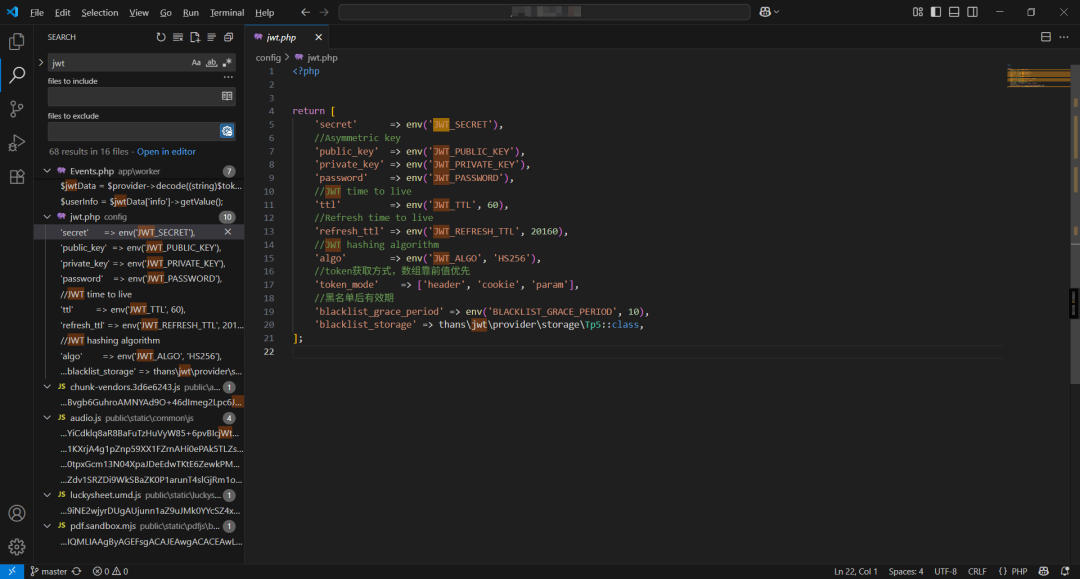Open the Run and Debug view
The height and width of the screenshot is (579, 1080).
pyautogui.click(x=17, y=143)
